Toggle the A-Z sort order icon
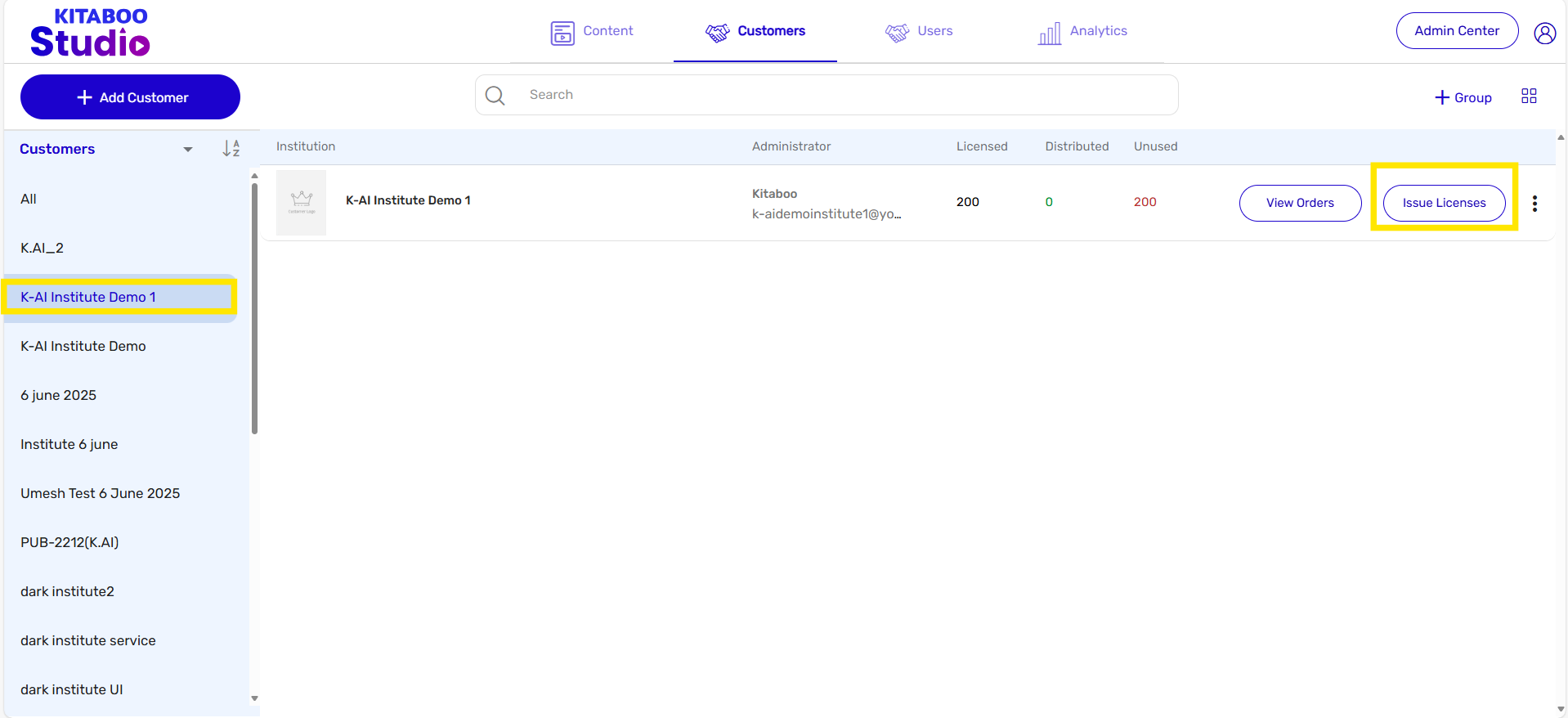1568x718 pixels. point(231,149)
